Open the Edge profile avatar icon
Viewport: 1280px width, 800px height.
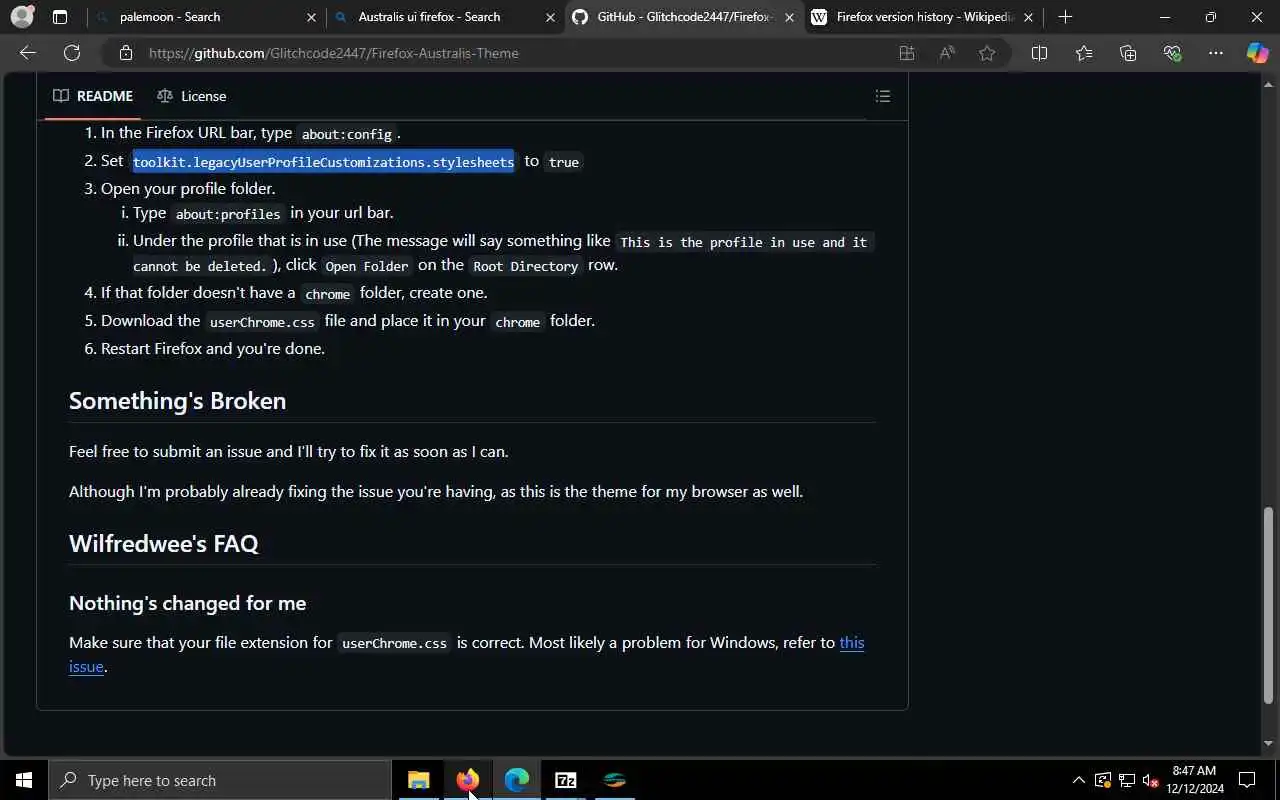coord(21,17)
